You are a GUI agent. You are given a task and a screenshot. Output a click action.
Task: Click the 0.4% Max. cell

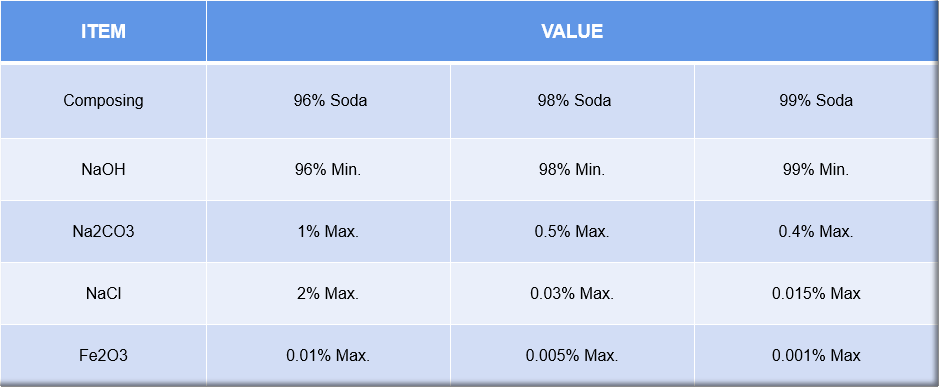816,232
